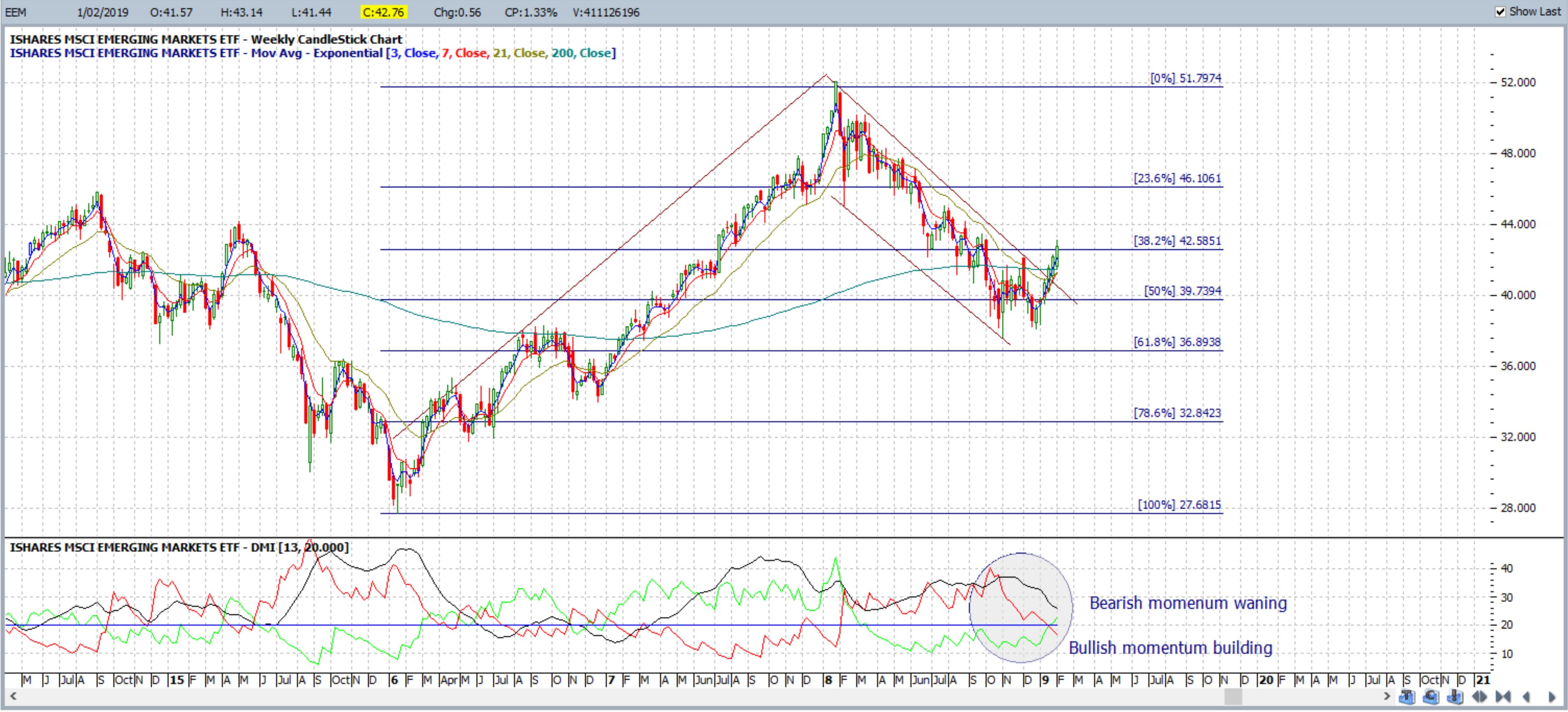Click the [78.6%] 32.8423 Fibonacci label
This screenshot has width=1568, height=712.
(1177, 413)
